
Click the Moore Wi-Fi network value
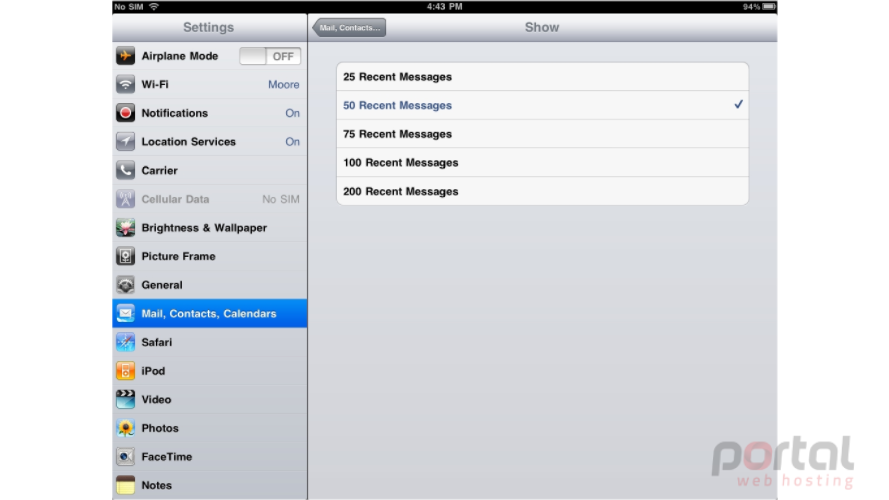pos(283,84)
